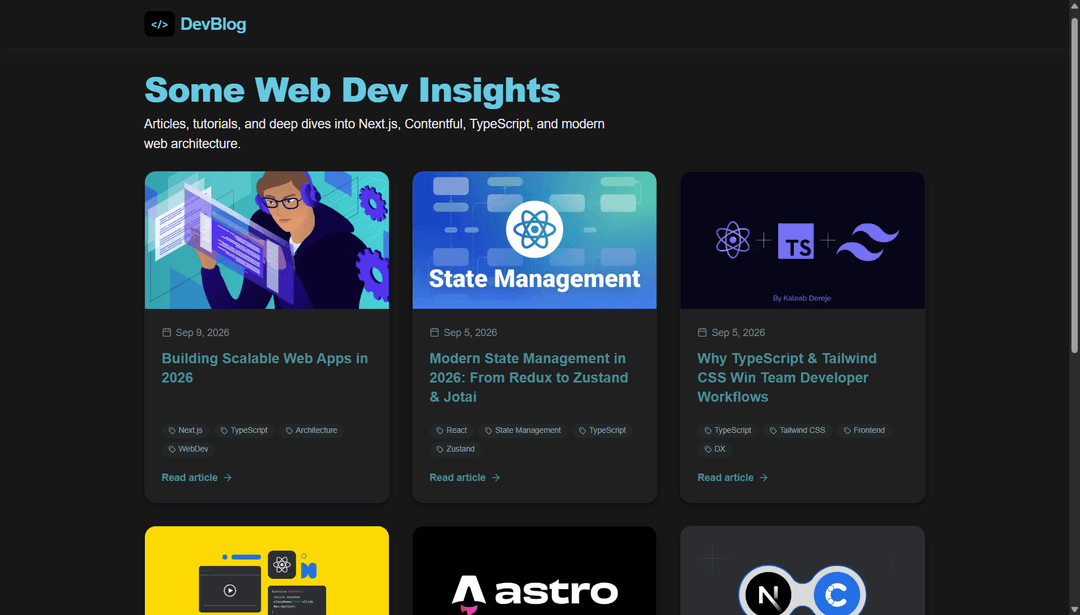Open the yellow React video article thumbnail

(x=267, y=571)
